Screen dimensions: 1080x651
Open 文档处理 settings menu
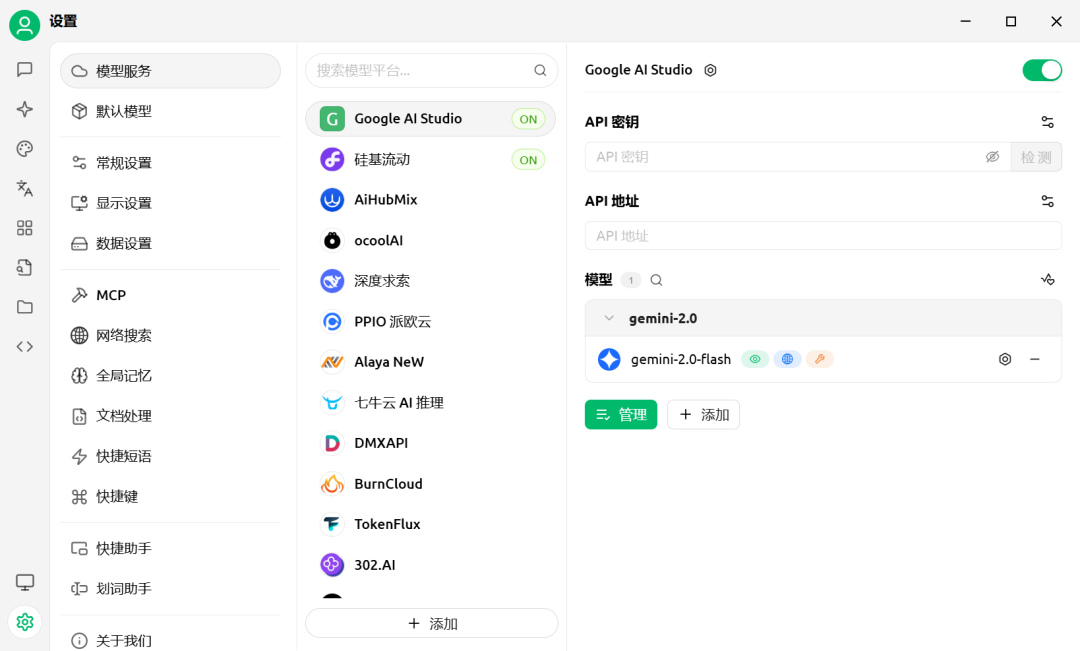pyautogui.click(x=170, y=416)
